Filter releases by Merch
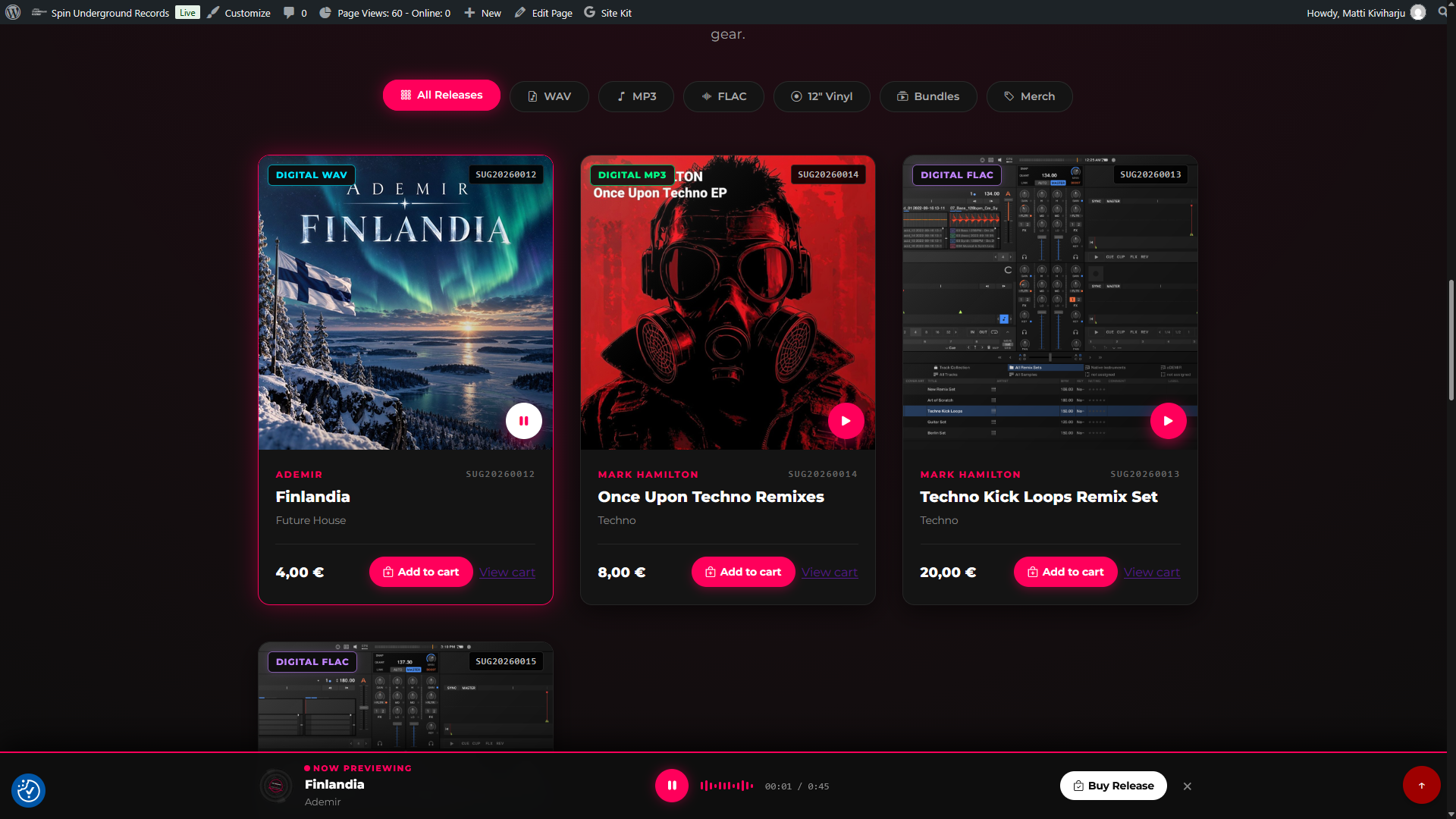This screenshot has width=1456, height=819. (x=1029, y=96)
